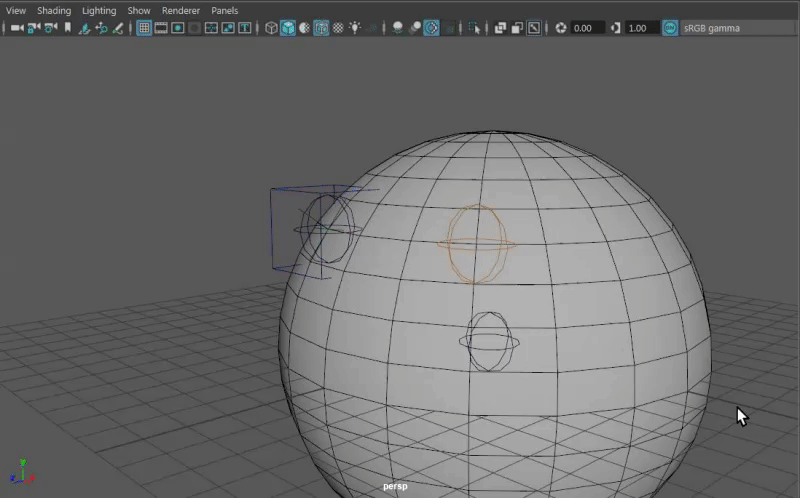800x498 pixels.
Task: Open the Show menu
Action: tap(139, 10)
